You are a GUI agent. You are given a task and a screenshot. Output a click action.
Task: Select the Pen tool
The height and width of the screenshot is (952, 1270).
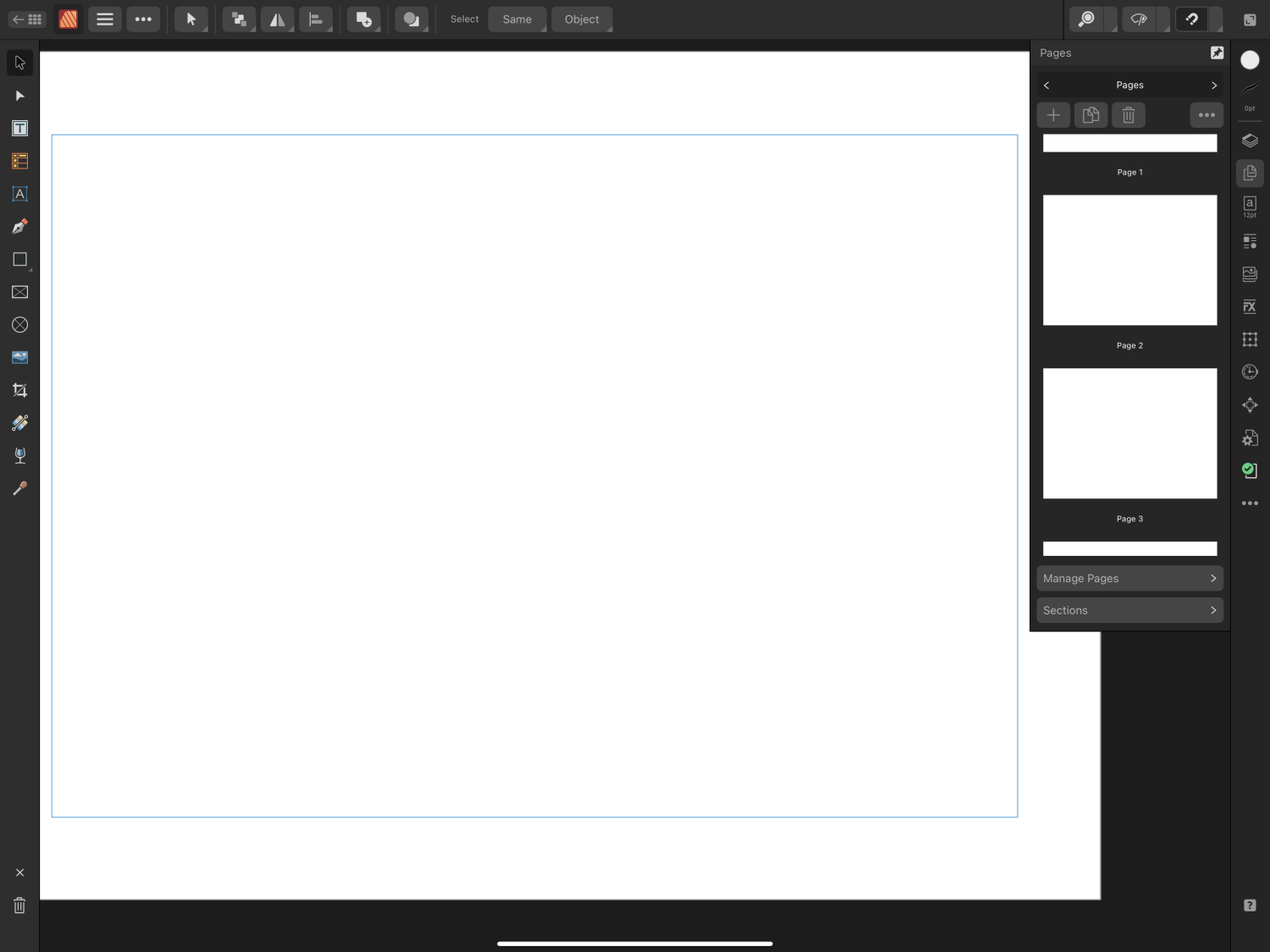tap(19, 227)
